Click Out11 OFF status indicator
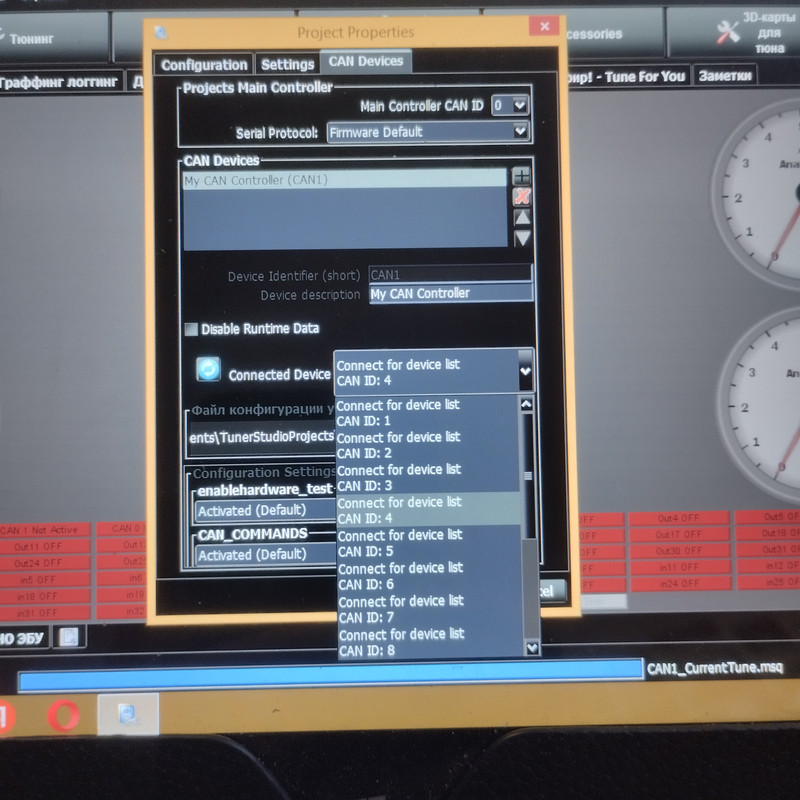Image resolution: width=800 pixels, height=800 pixels. 45,546
